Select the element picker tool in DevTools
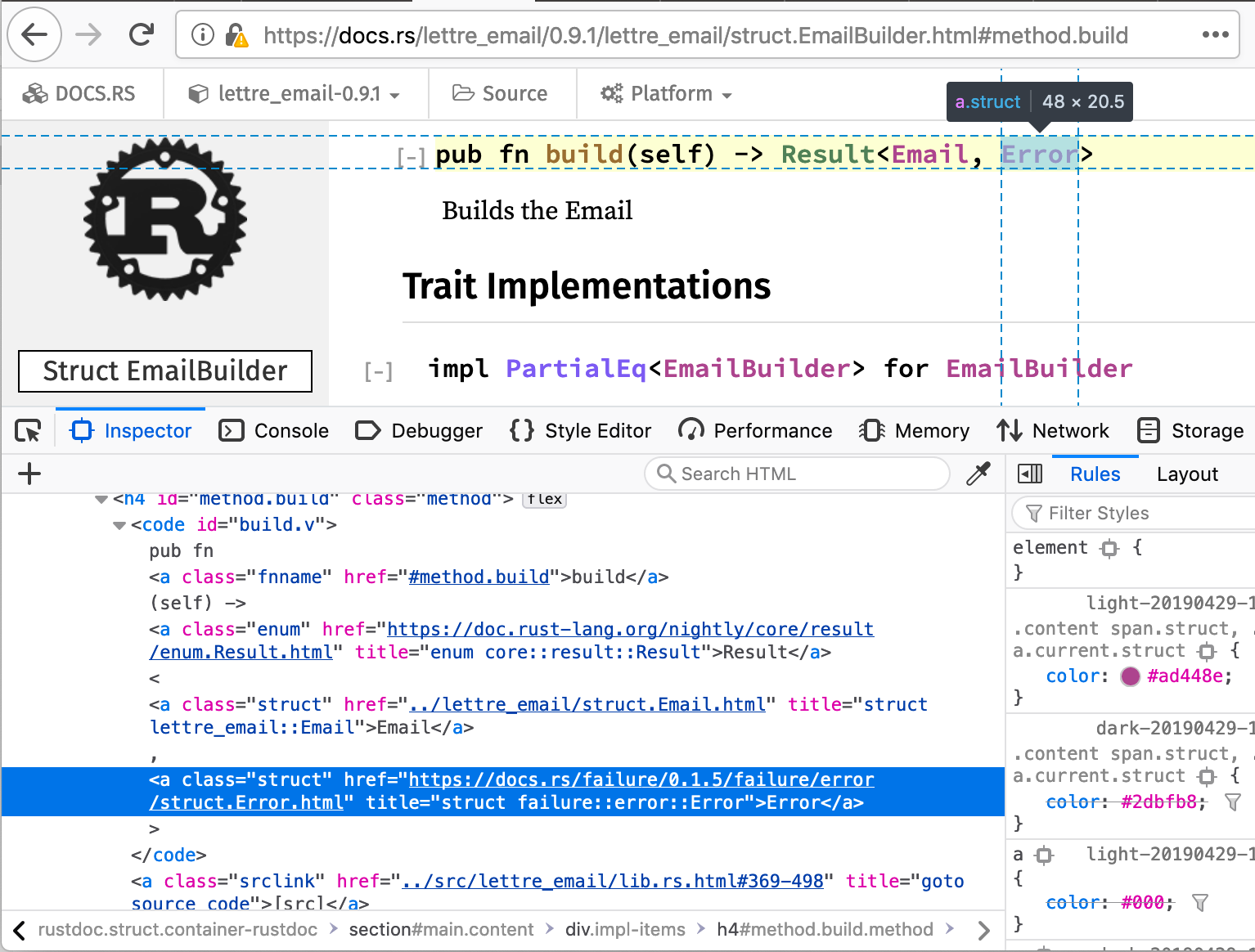Screen dimensions: 1255x952 pos(27,430)
